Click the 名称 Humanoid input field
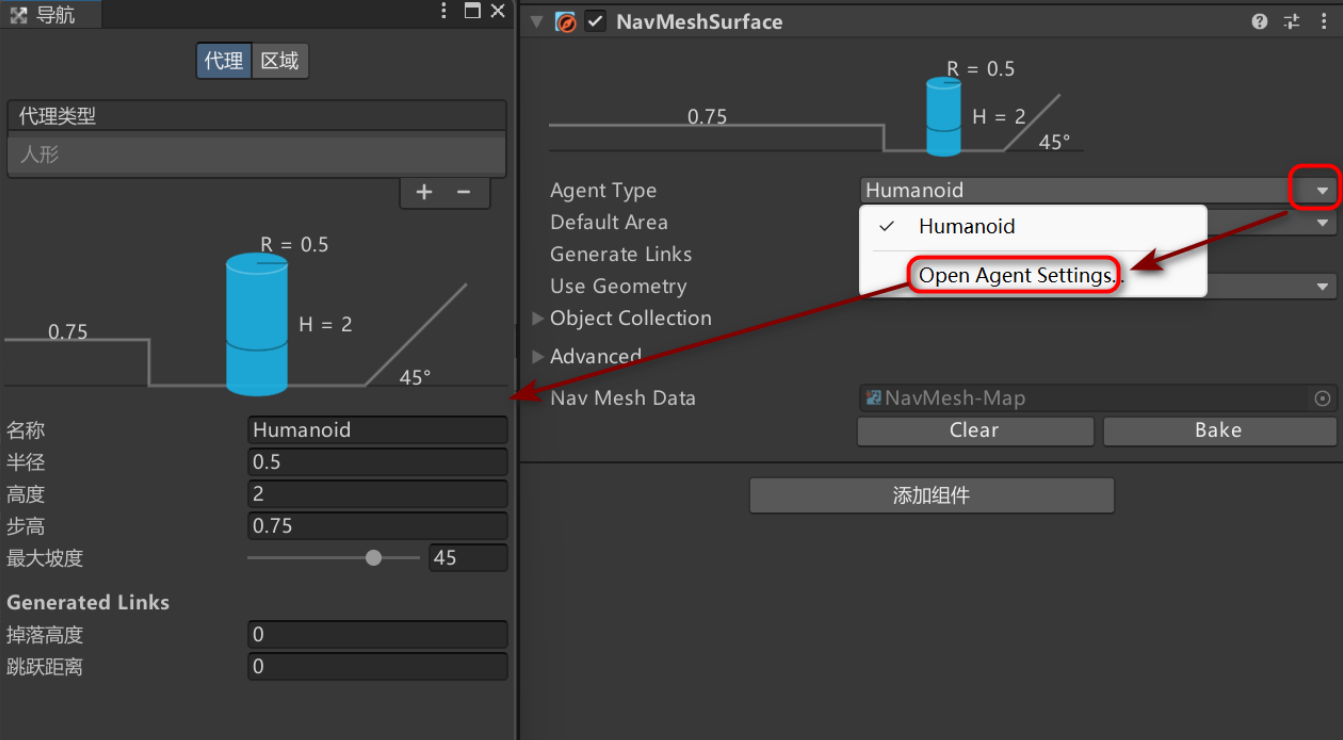Viewport: 1343px width, 740px height. click(x=378, y=430)
